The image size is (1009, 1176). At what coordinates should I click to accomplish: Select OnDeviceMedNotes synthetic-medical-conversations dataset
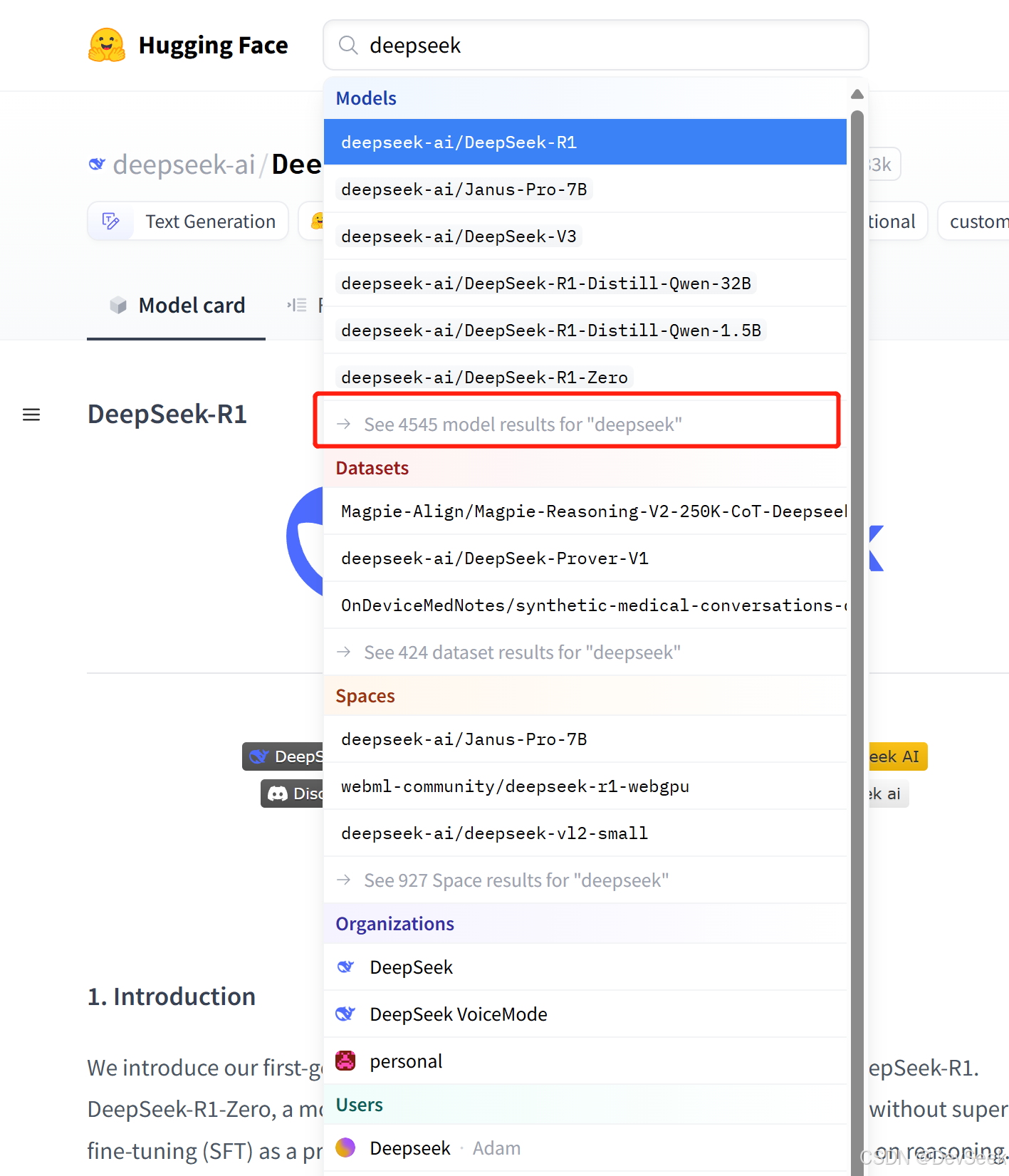[x=585, y=605]
